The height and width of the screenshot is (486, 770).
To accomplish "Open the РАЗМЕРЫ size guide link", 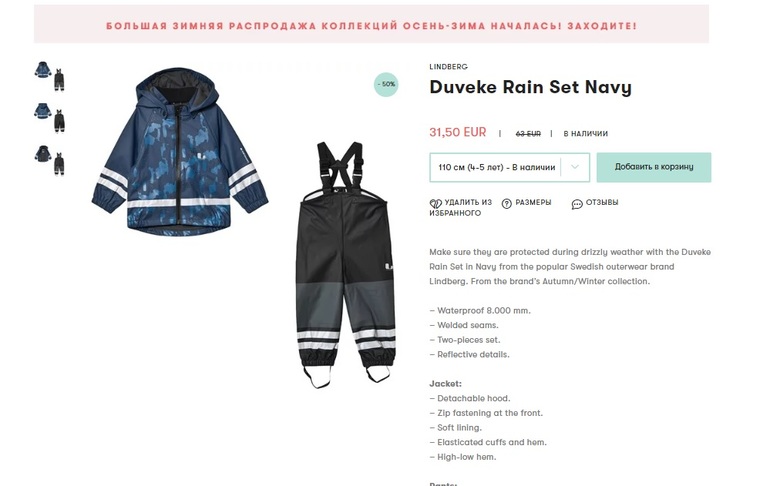I will [533, 202].
